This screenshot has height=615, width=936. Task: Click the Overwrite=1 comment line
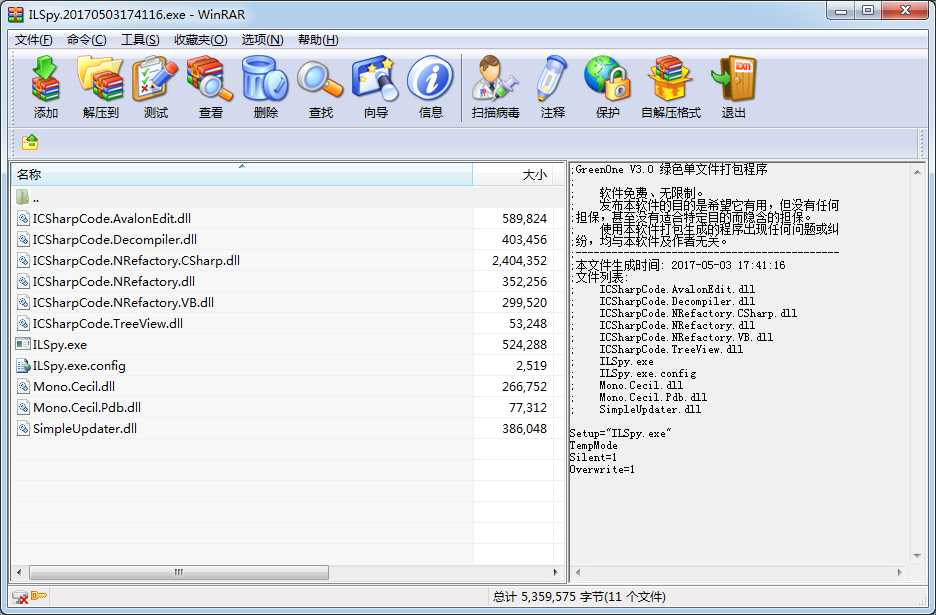602,469
